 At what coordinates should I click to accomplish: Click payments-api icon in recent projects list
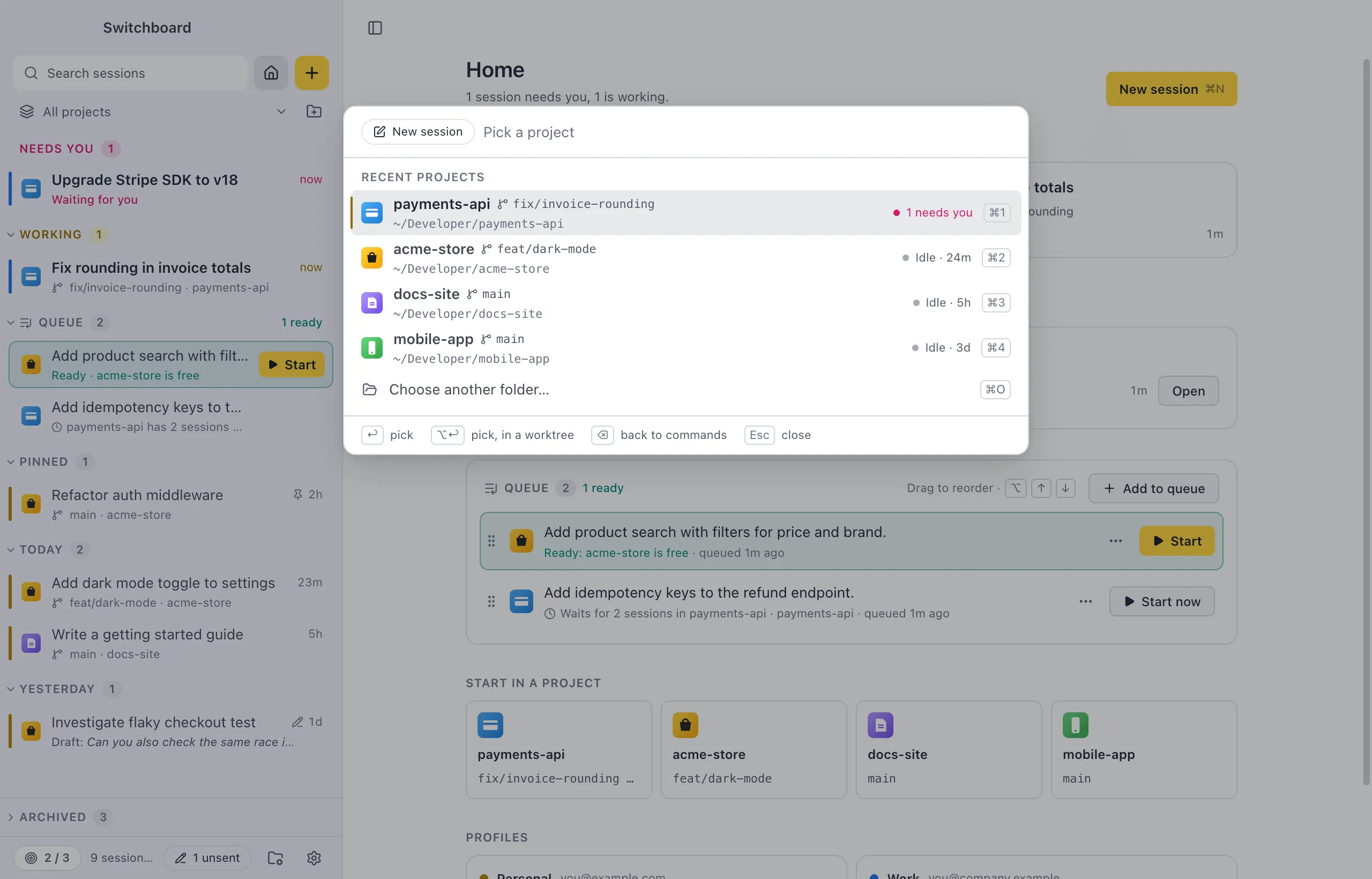coord(372,213)
